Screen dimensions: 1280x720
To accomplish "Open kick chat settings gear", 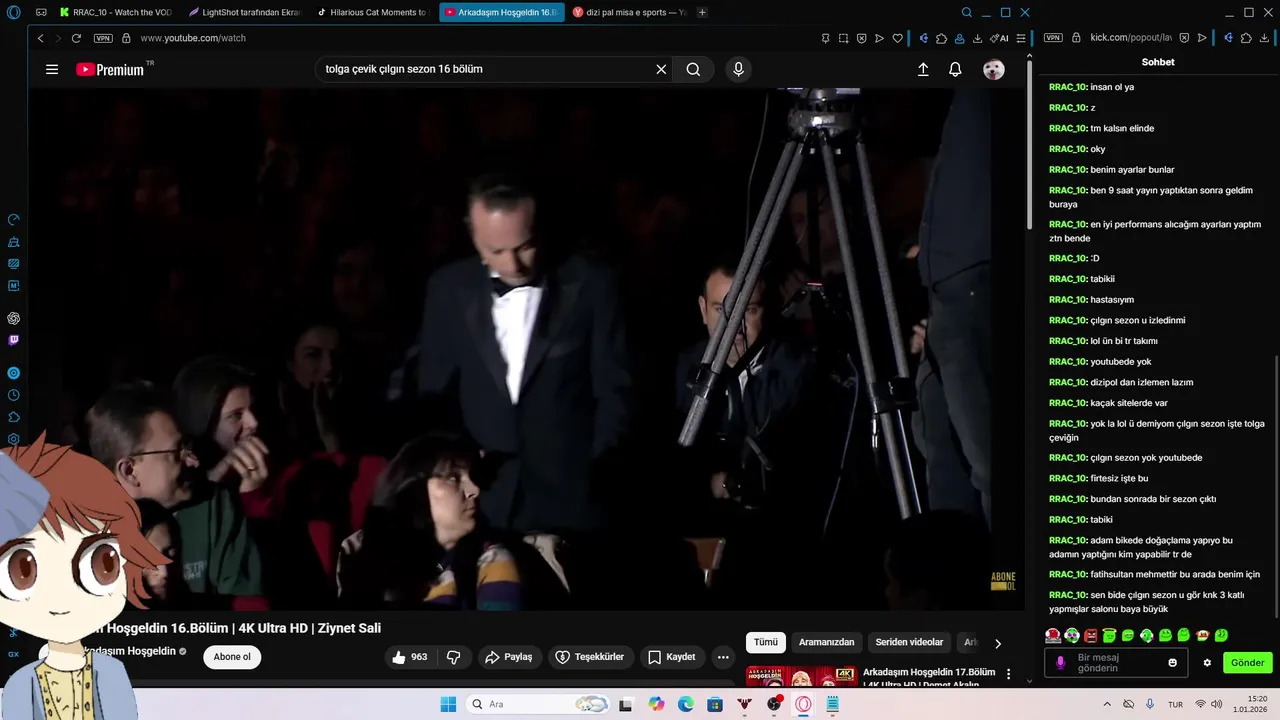I will (1207, 663).
